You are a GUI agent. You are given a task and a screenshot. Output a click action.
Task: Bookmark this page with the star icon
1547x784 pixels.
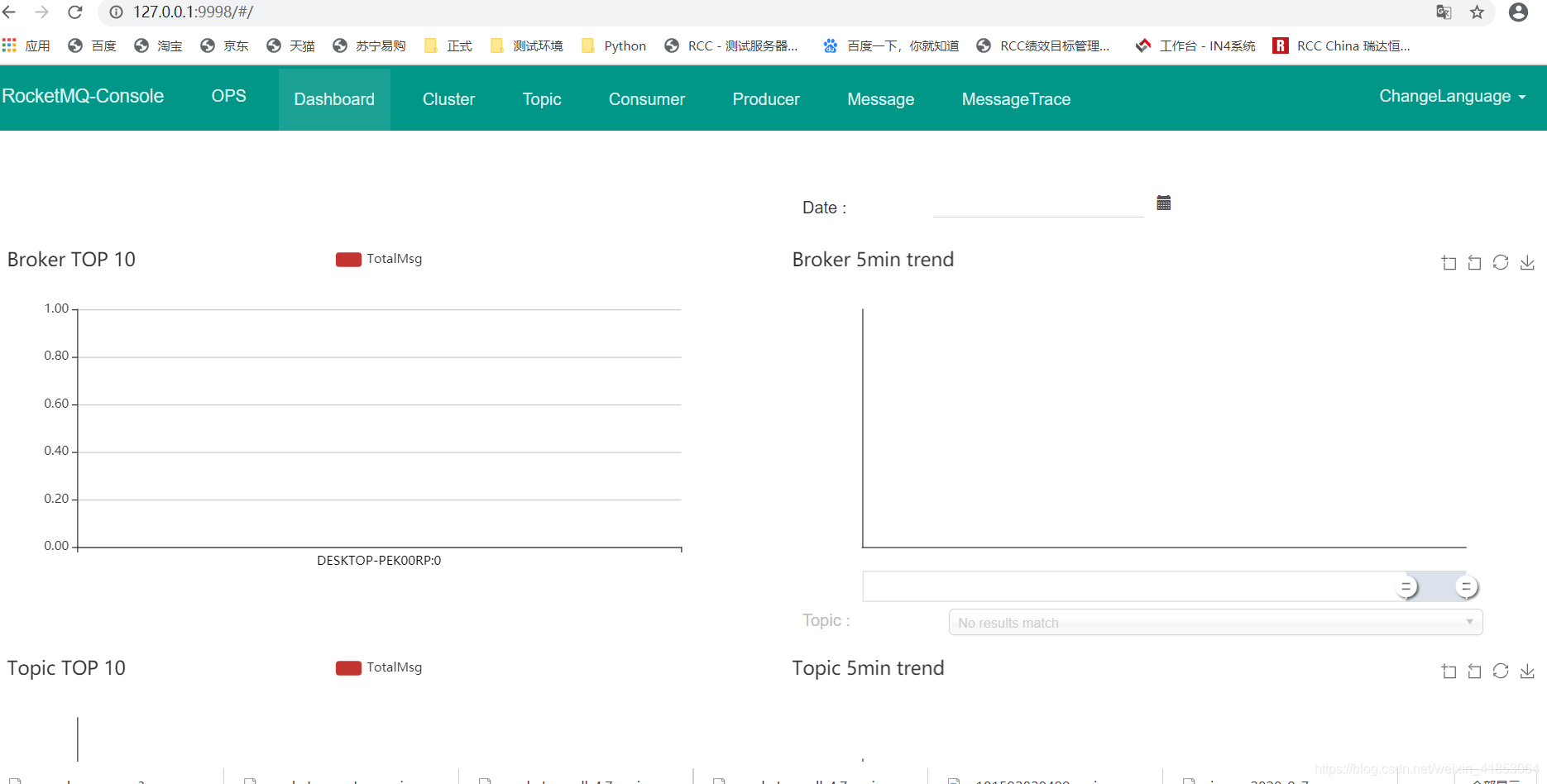click(1477, 12)
